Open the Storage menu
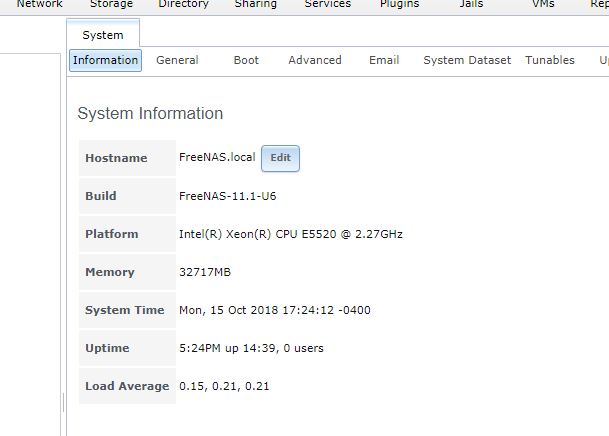 111,4
